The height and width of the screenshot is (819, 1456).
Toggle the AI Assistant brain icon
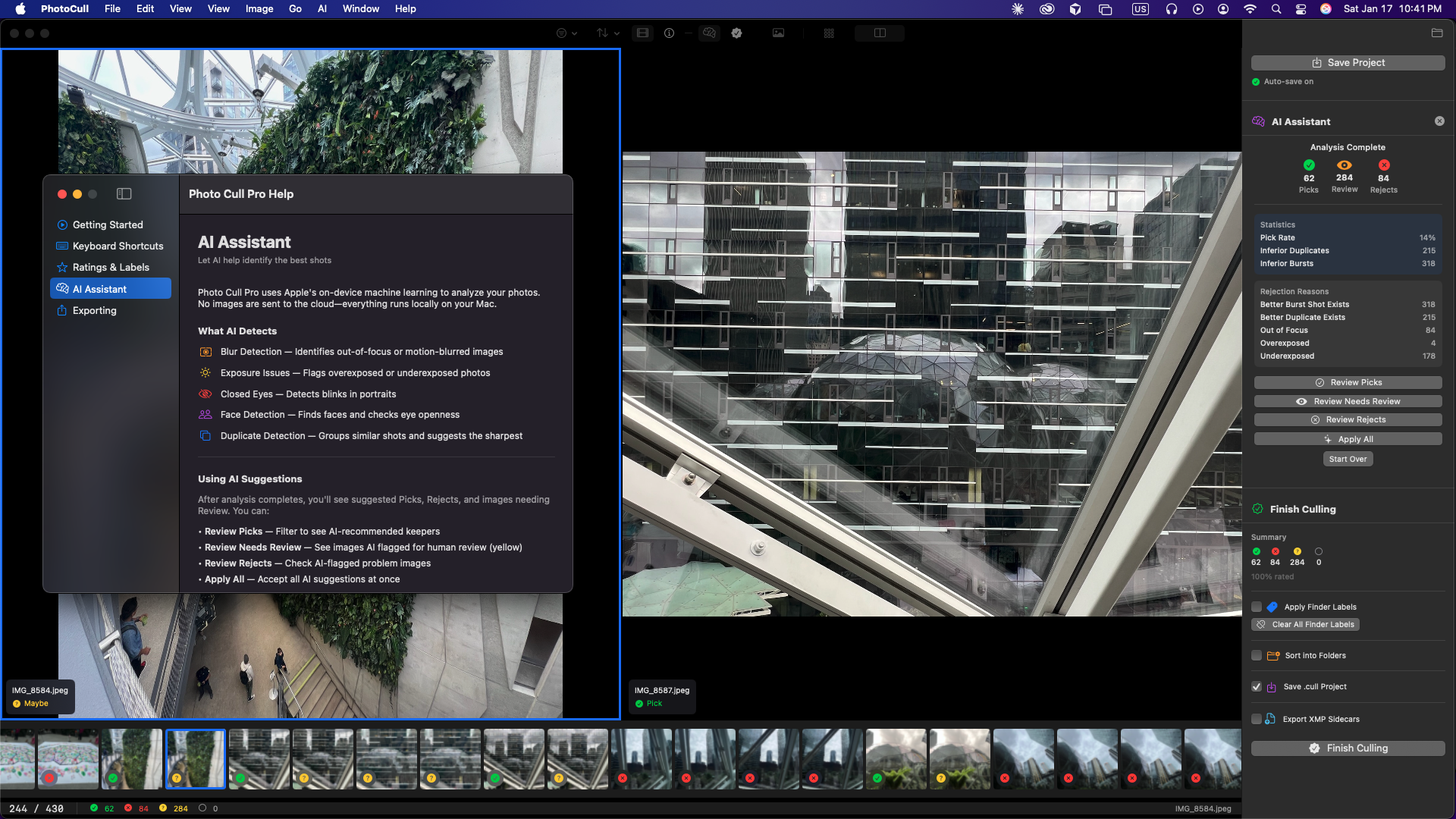pyautogui.click(x=709, y=33)
